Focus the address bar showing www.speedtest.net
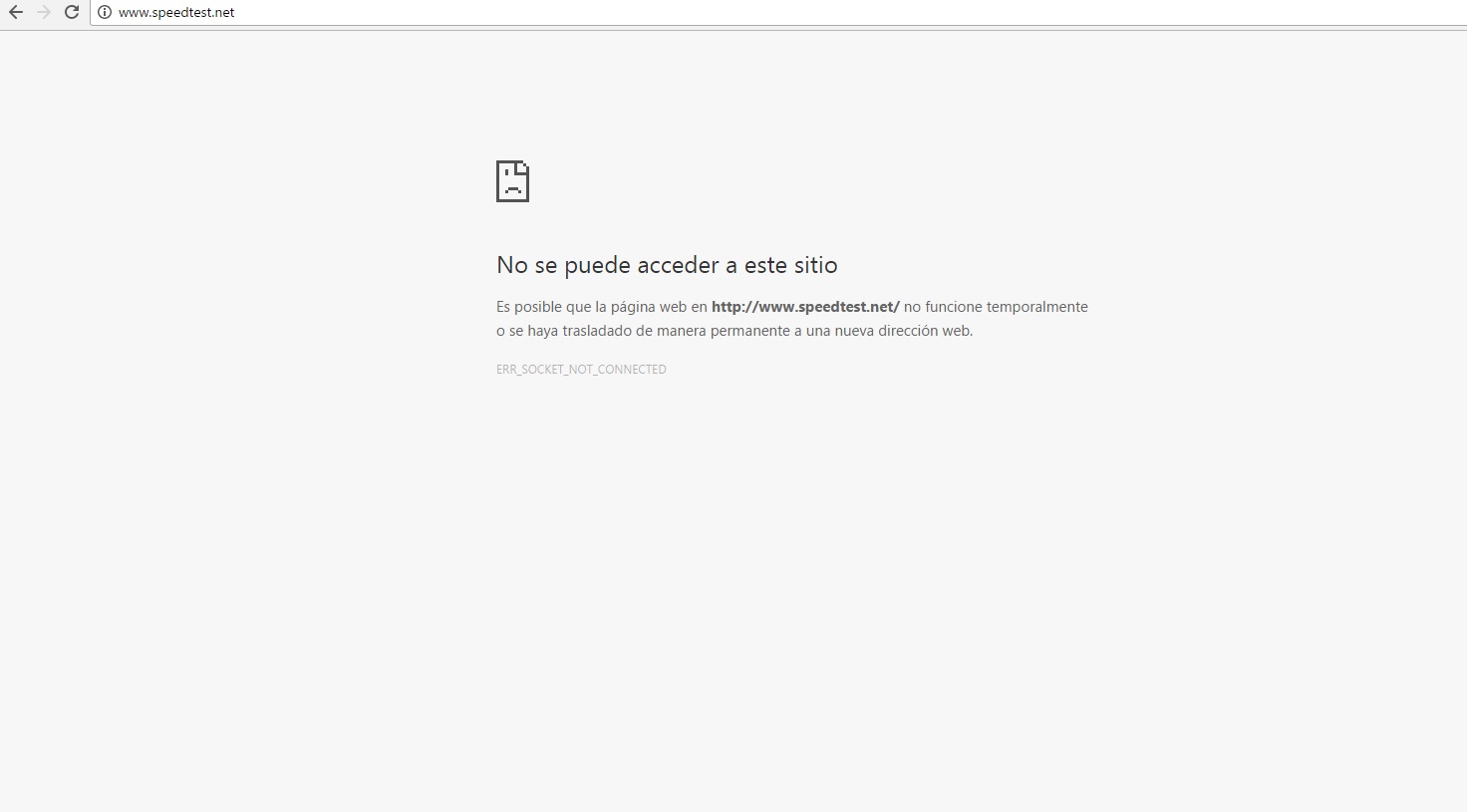 [777, 12]
